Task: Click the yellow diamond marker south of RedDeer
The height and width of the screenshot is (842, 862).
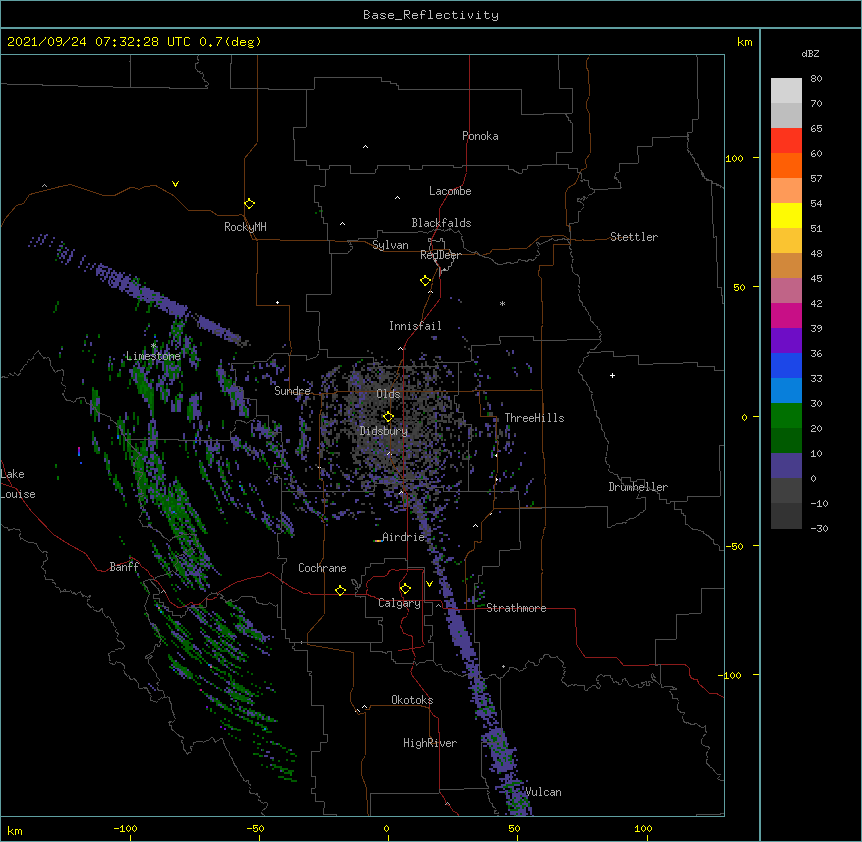Action: click(x=425, y=280)
